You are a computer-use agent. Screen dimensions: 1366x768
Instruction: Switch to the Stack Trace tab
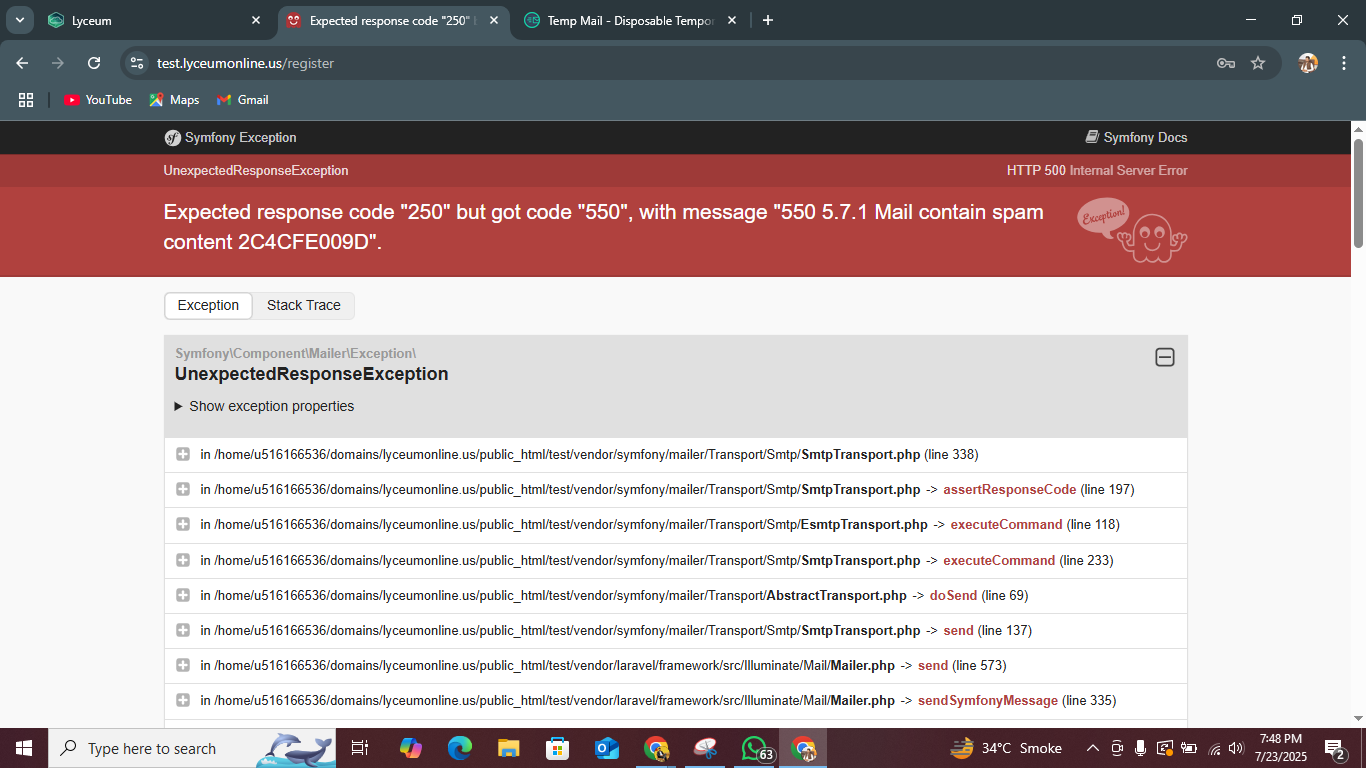(x=303, y=306)
